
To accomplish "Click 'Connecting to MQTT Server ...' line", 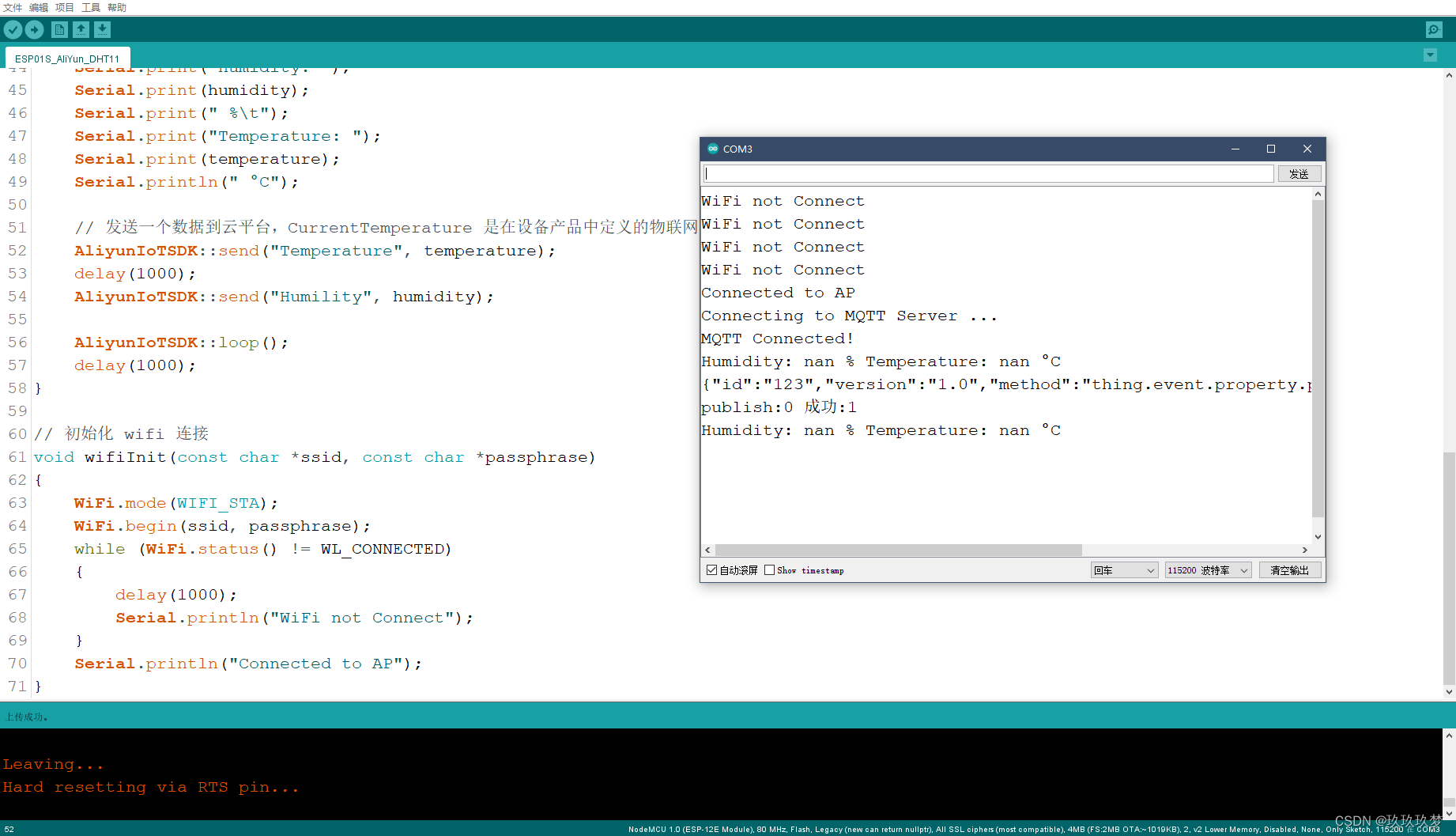I will (x=849, y=316).
